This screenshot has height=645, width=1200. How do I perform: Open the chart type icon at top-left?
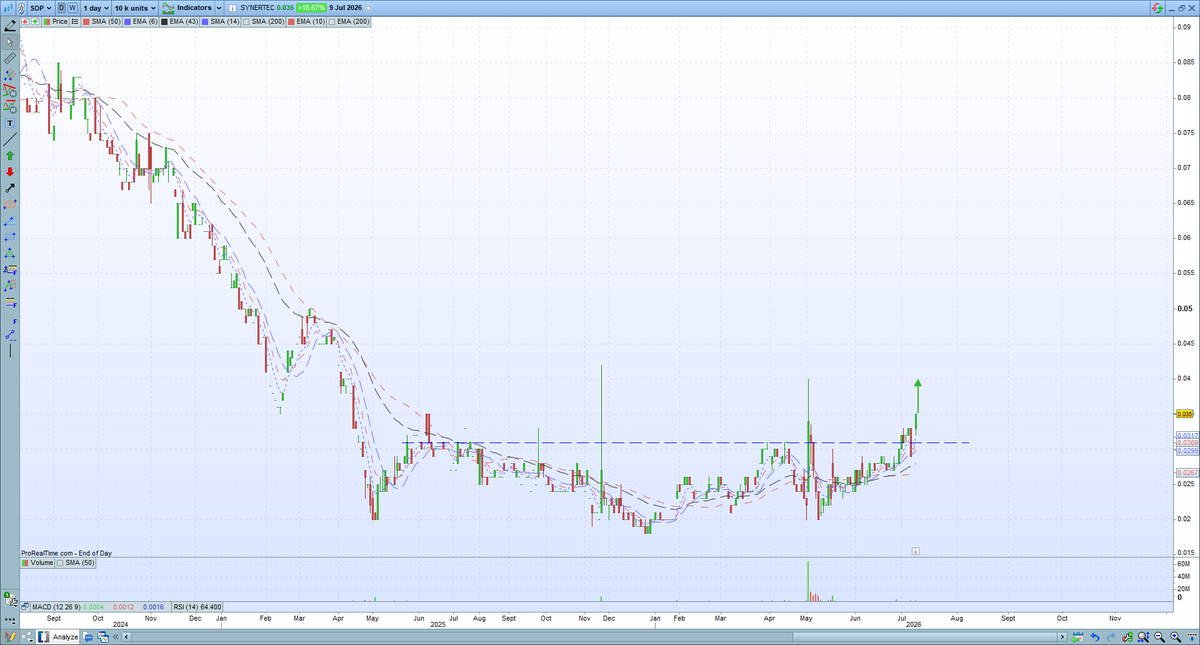[8, 7]
